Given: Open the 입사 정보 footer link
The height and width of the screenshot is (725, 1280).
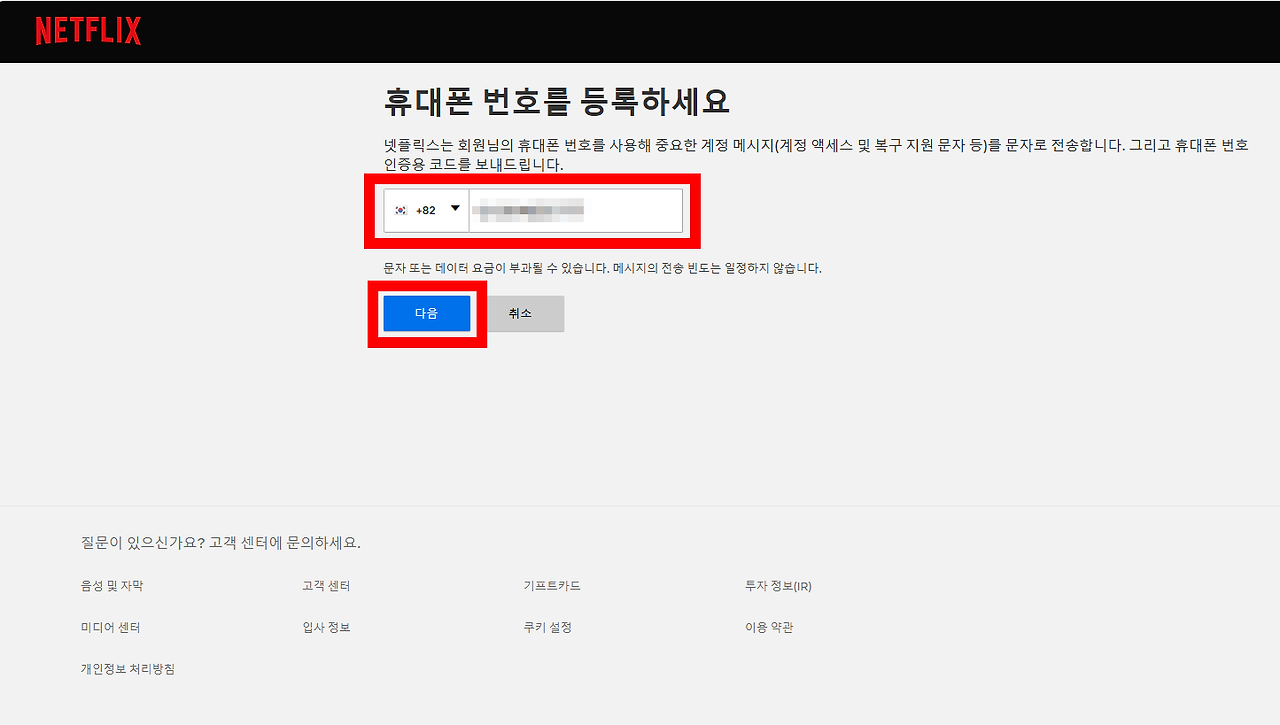Looking at the screenshot, I should coord(324,627).
